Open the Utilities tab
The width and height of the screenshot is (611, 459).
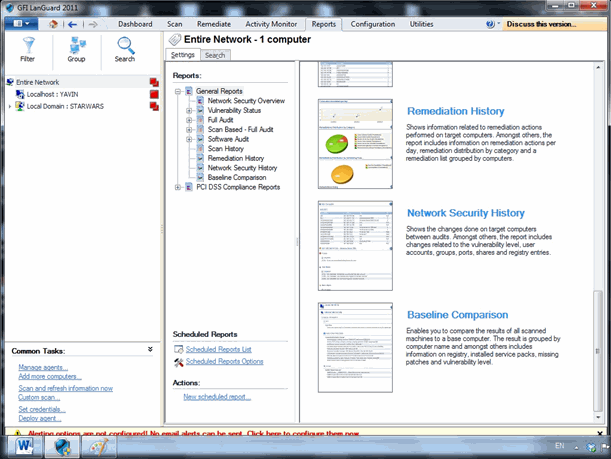[x=421, y=24]
